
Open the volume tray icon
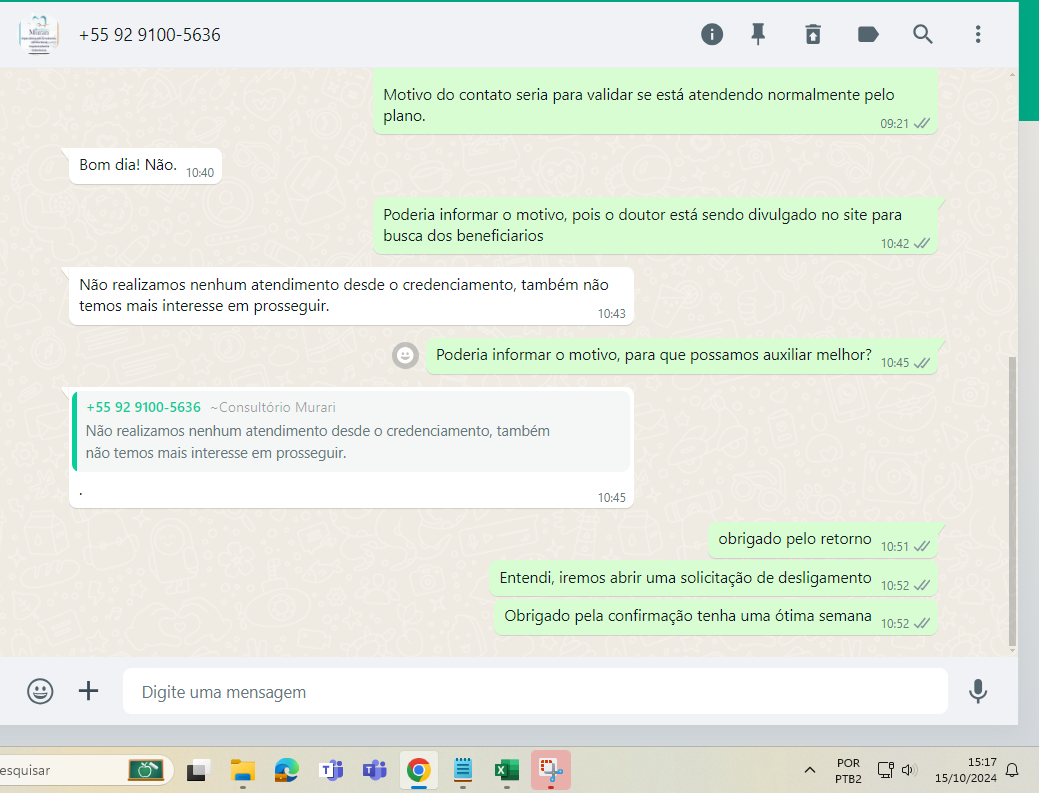(908, 770)
